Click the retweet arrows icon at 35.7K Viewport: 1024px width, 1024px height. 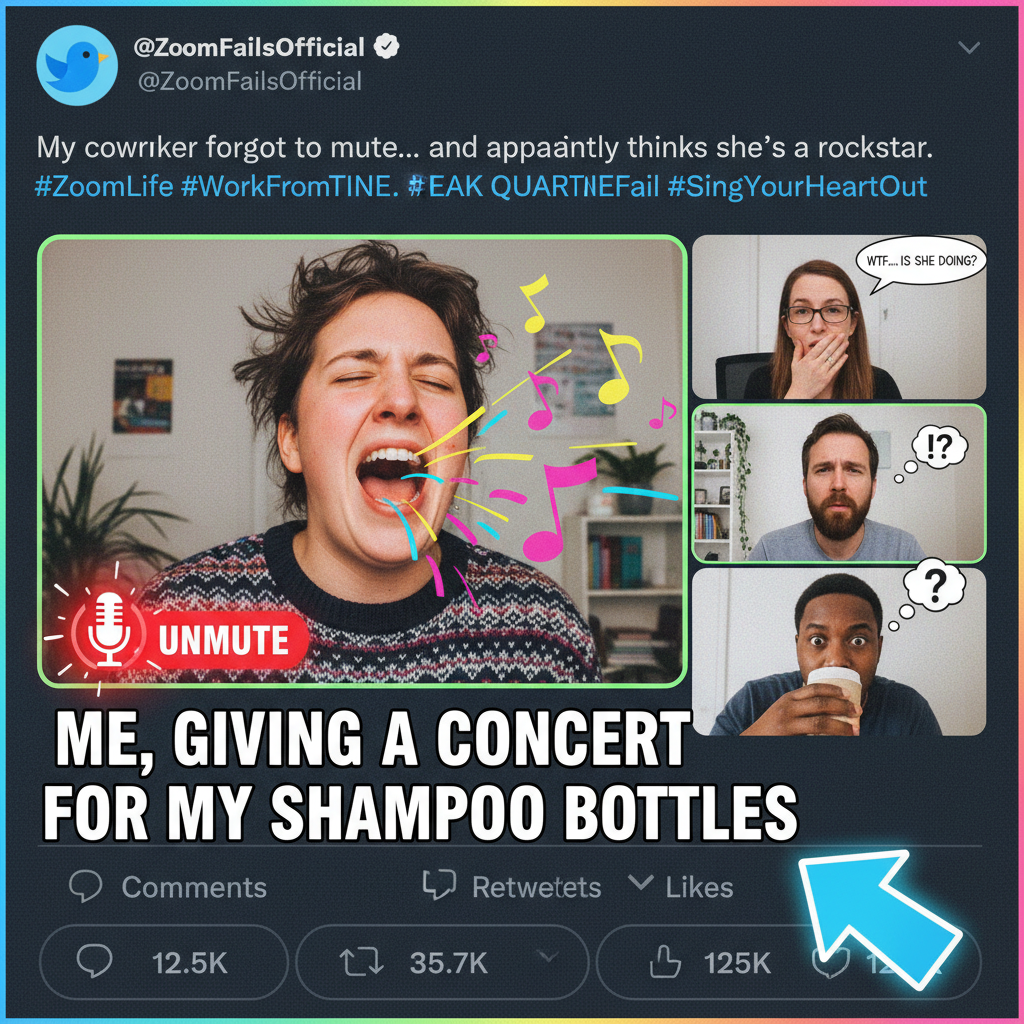pyautogui.click(x=361, y=963)
